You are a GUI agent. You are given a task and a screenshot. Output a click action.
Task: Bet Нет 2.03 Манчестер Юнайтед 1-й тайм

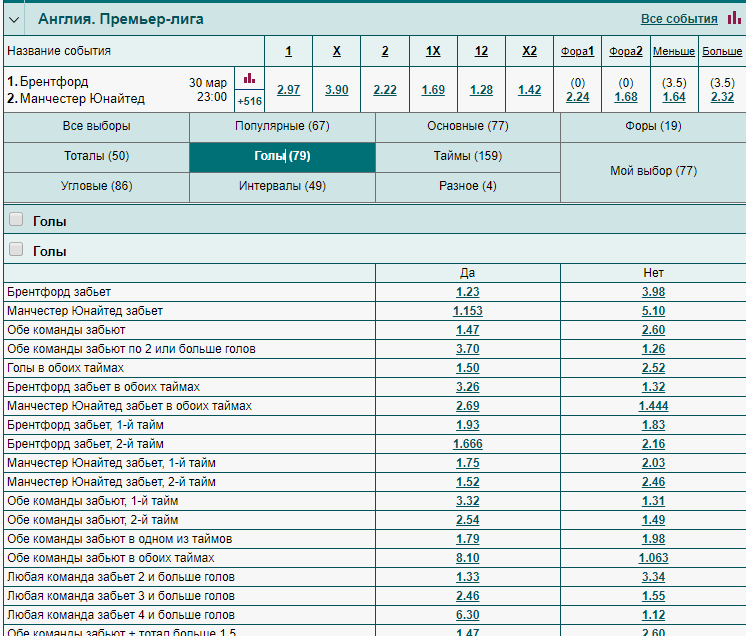click(x=653, y=463)
